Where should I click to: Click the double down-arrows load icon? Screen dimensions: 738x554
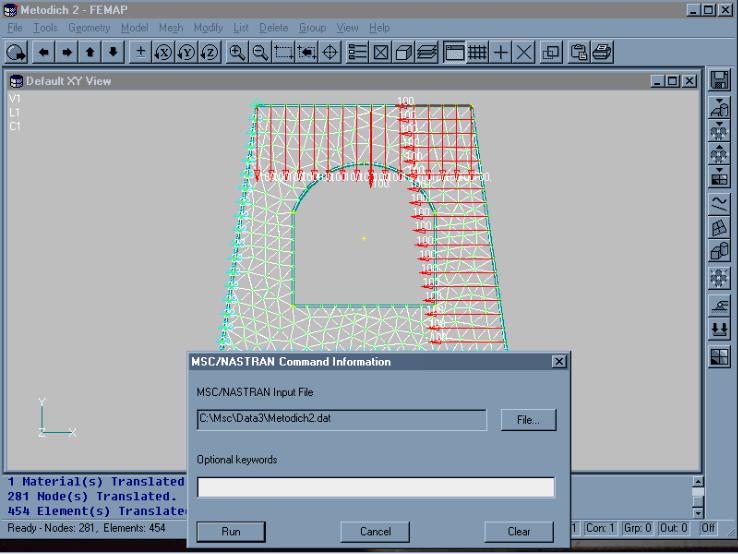pos(719,329)
